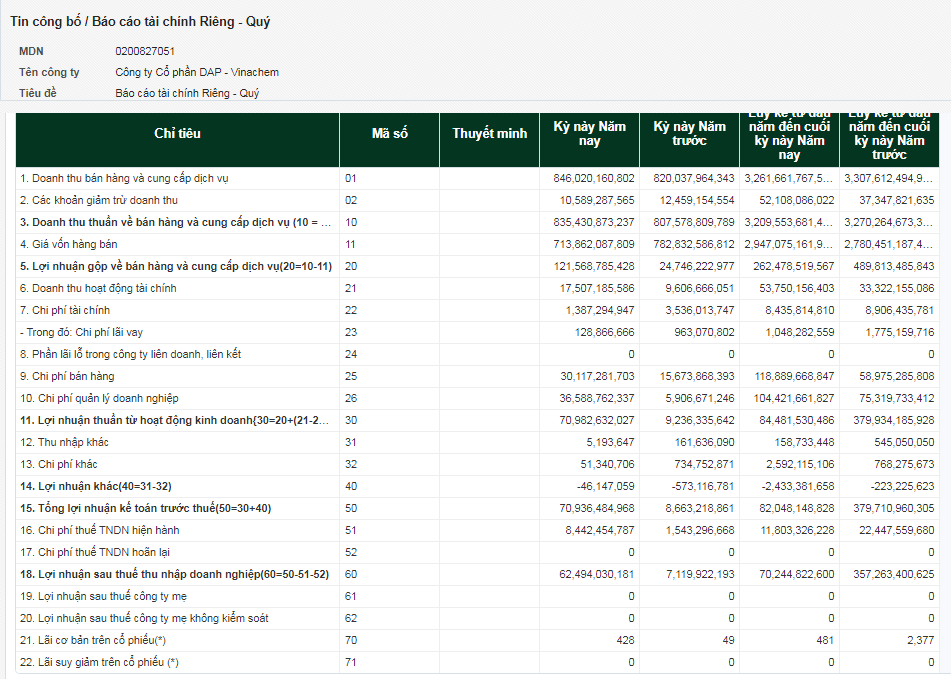Viewport: 951px width, 679px height.
Task: Select row '19. Lợi nhuận sau thuế công ty mẹ'
Action: [x=477, y=596]
